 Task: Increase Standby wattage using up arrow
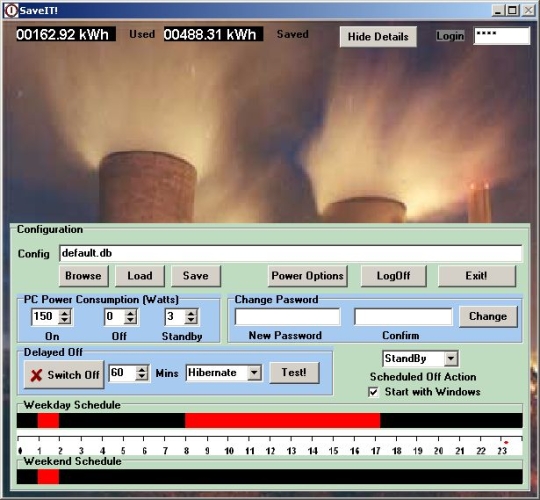click(191, 313)
